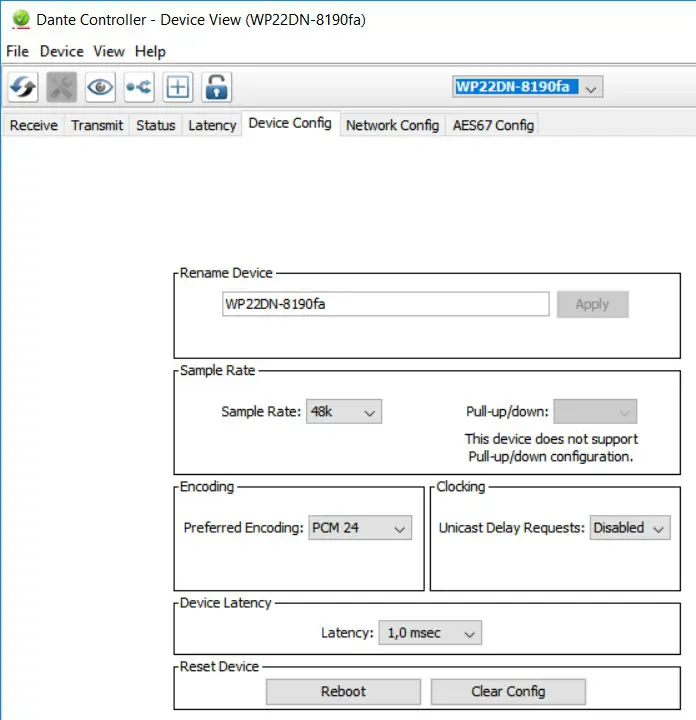The height and width of the screenshot is (720, 696).
Task: Click the Apply button
Action: 592,304
